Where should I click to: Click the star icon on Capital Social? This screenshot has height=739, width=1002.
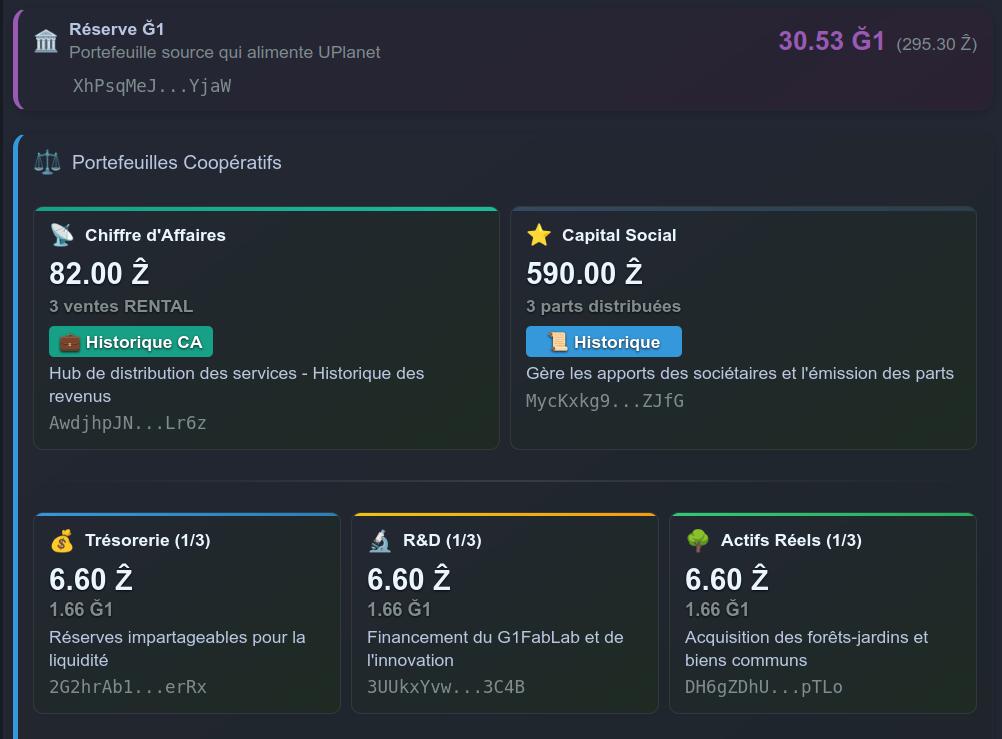pyautogui.click(x=539, y=235)
